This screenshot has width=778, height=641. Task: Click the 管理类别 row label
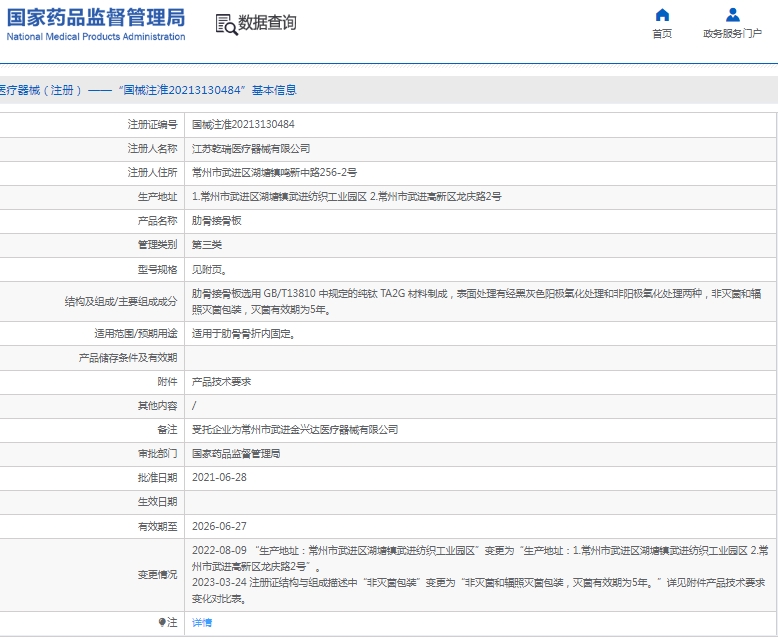pos(157,245)
